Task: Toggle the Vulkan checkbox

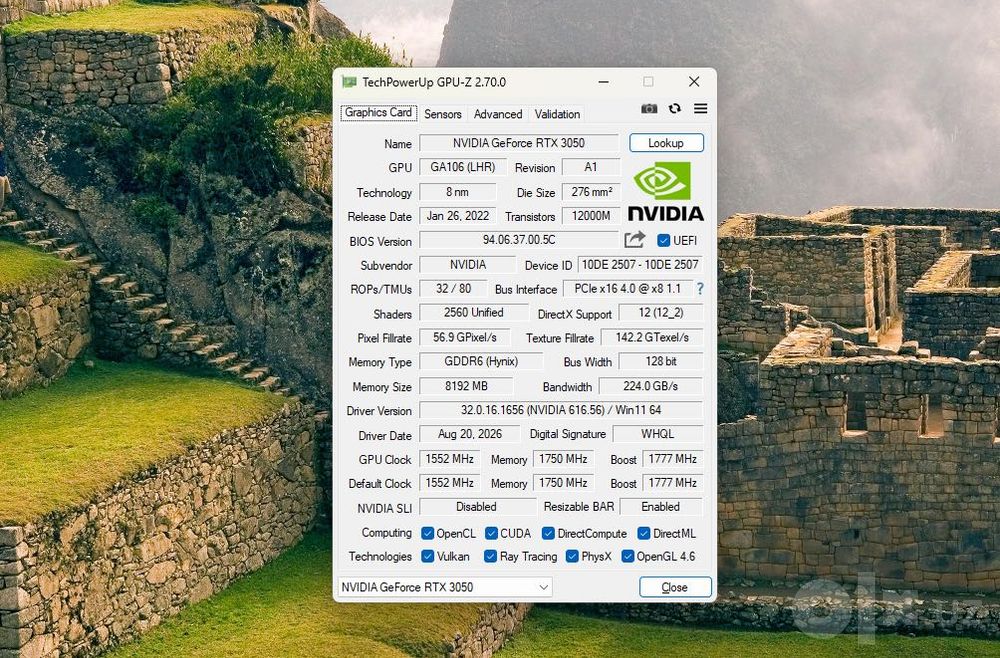Action: 427,557
